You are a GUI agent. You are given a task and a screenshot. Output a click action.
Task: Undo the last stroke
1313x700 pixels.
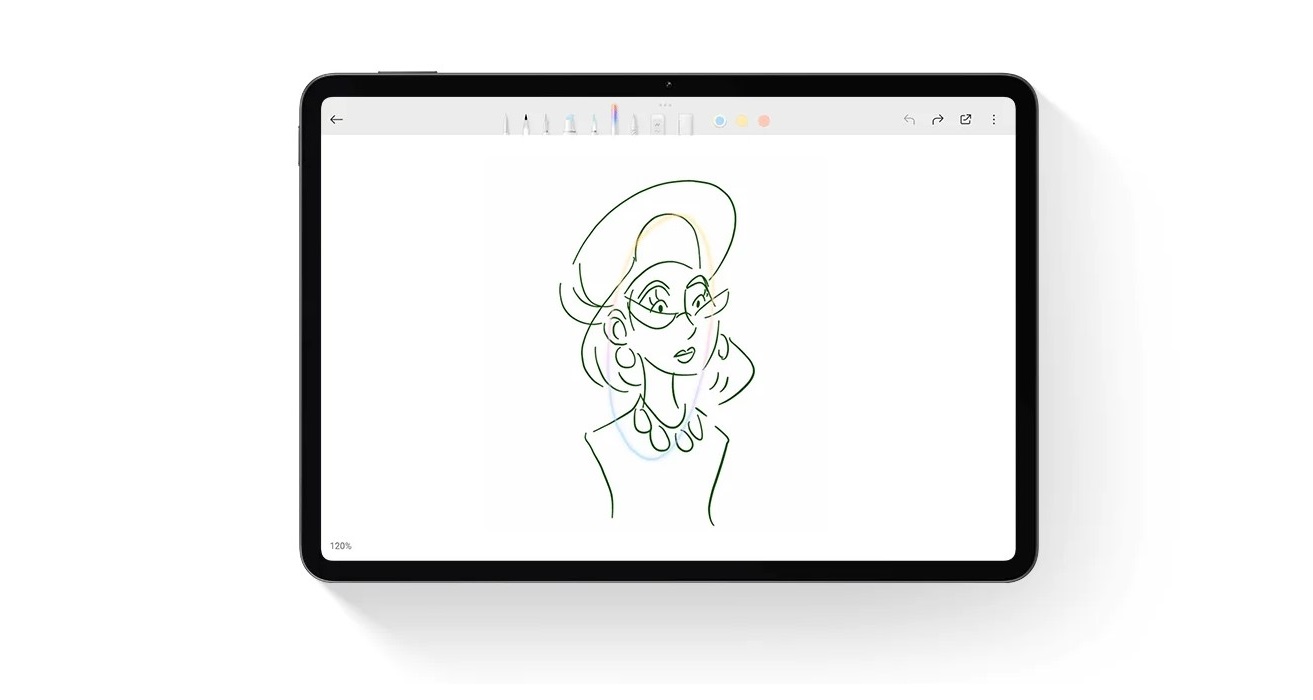909,120
